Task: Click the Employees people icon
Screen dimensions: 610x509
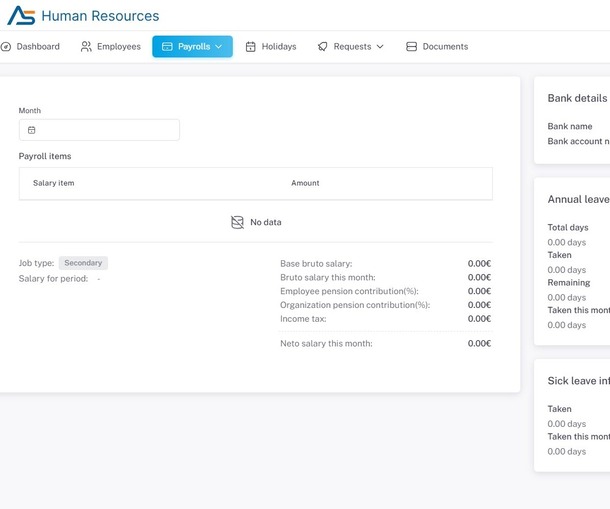Action: point(87,47)
